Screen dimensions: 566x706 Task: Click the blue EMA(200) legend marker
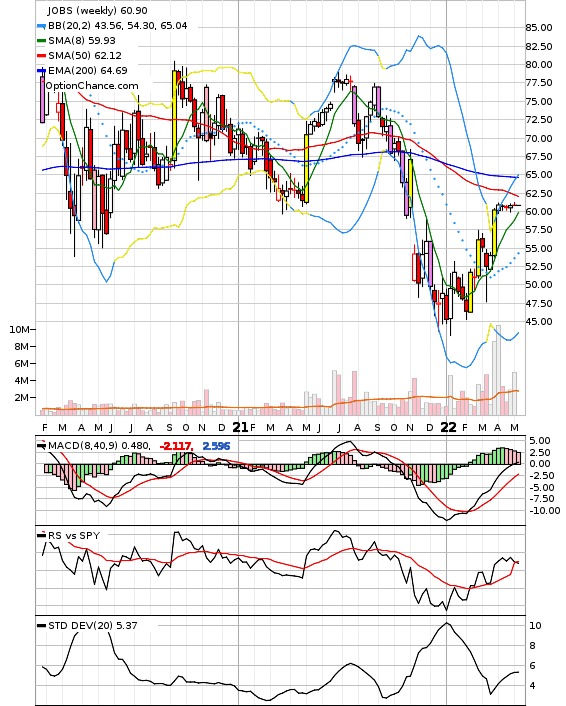pyautogui.click(x=41, y=71)
